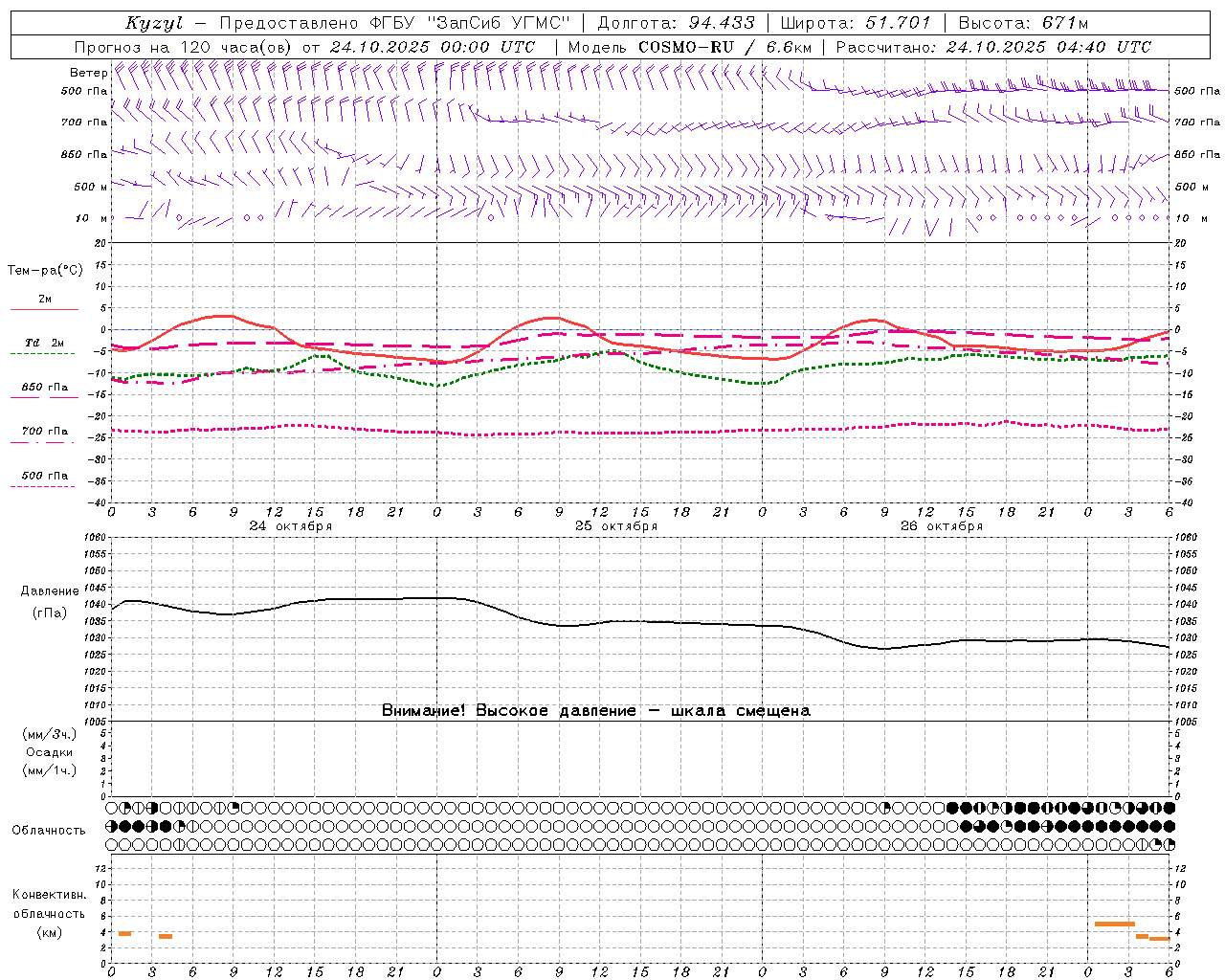Select the provider text ФГБУ "ЗапСиб УГМС"
The height and width of the screenshot is (980, 1225).
[x=470, y=23]
